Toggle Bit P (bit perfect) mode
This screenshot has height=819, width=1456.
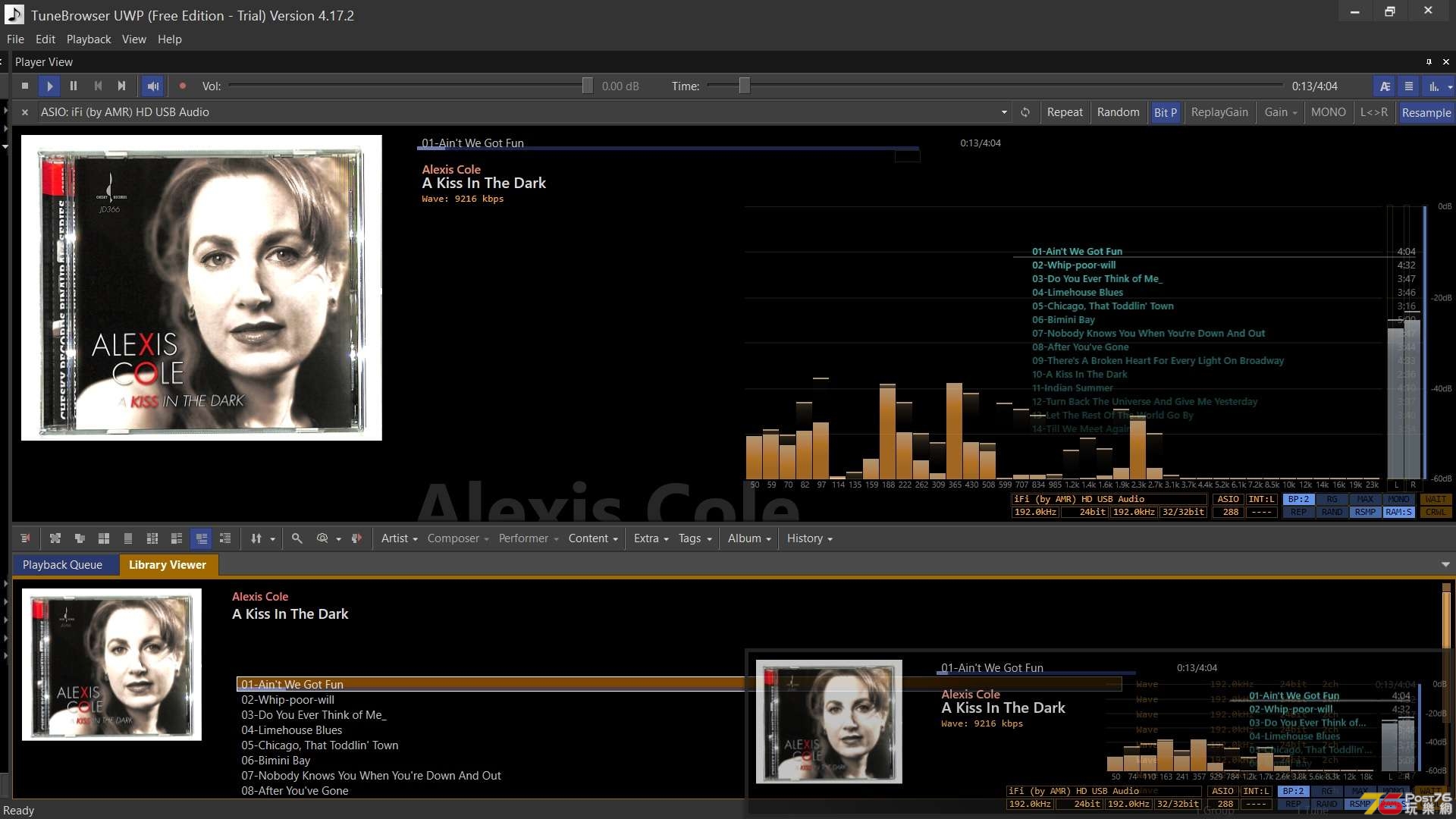[1166, 112]
